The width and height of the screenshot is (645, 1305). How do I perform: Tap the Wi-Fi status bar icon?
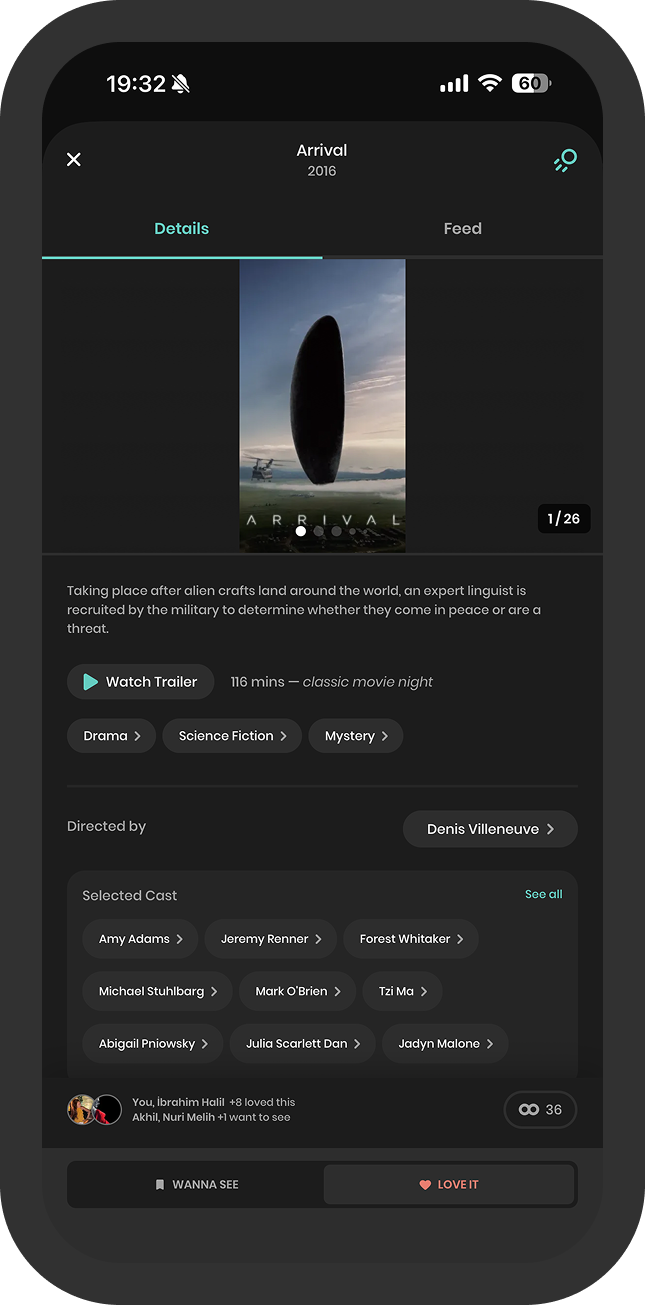489,83
